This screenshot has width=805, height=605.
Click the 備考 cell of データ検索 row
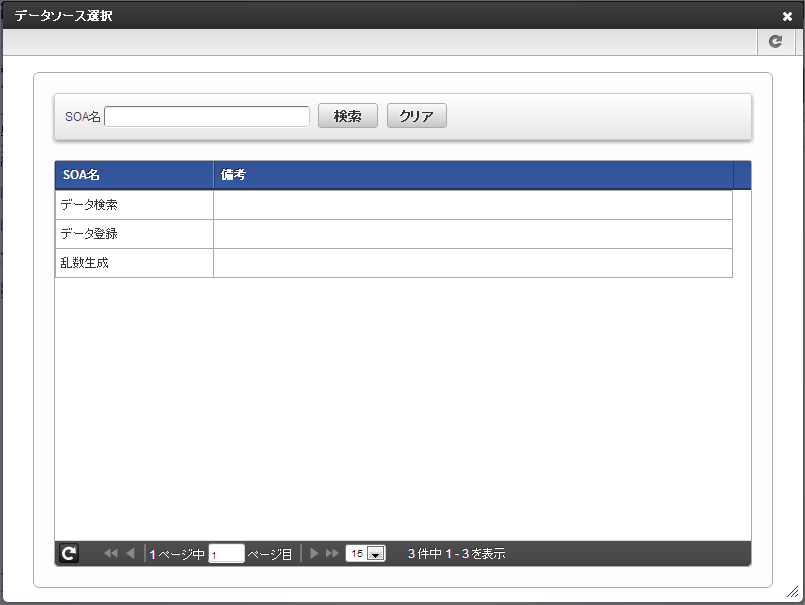473,205
